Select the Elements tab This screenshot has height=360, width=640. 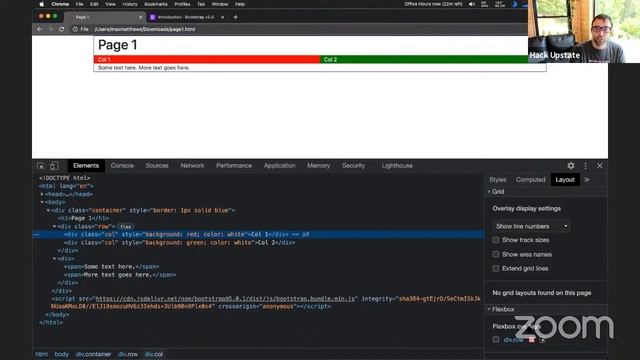86,166
